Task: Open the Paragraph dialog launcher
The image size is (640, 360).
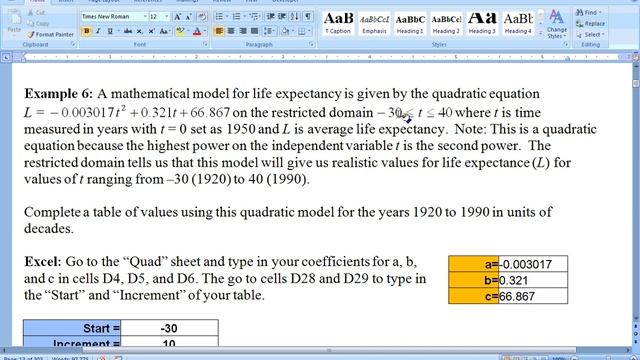Action: 311,44
